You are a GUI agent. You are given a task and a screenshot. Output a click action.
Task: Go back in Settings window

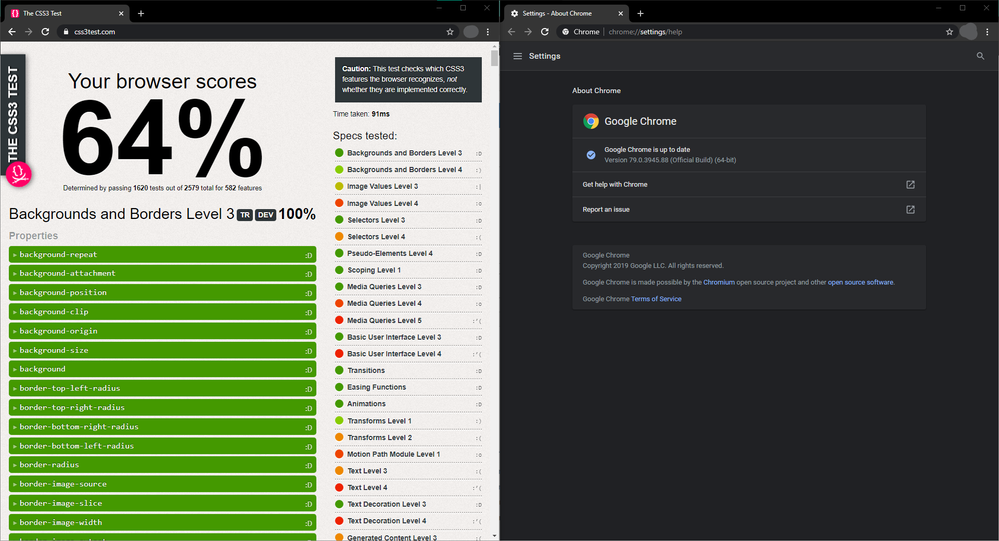[x=511, y=31]
